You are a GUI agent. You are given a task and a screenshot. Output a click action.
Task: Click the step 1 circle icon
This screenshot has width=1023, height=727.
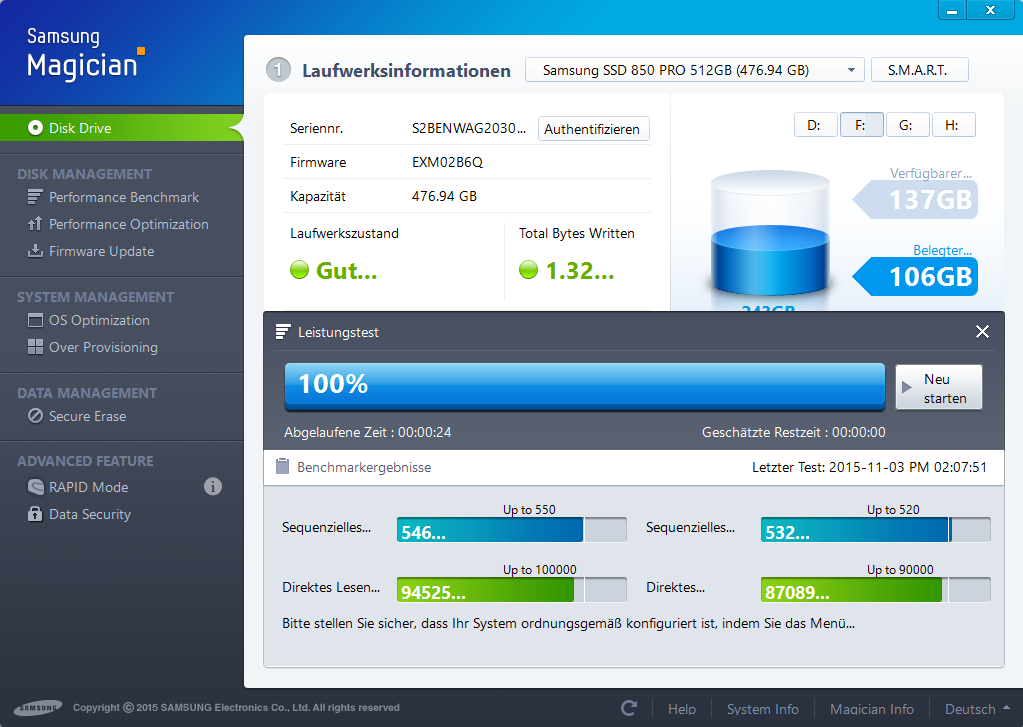click(x=279, y=70)
